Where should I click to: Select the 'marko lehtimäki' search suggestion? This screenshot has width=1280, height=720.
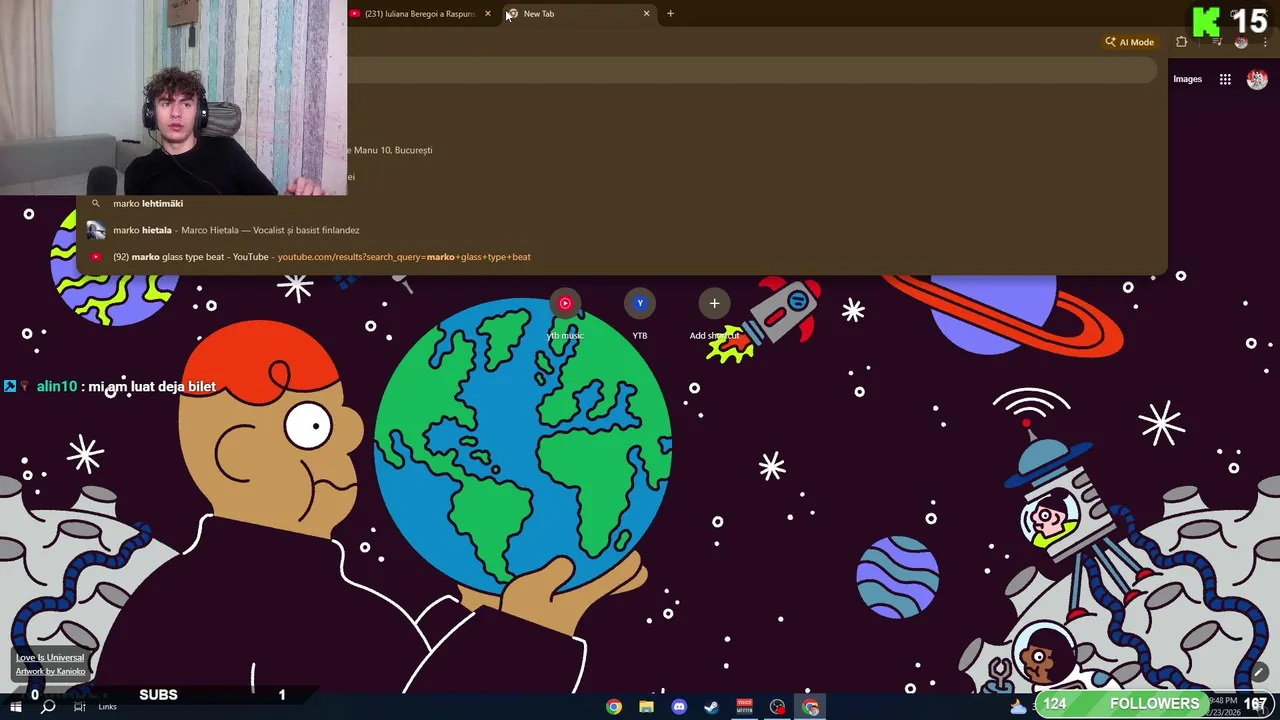tap(622, 203)
